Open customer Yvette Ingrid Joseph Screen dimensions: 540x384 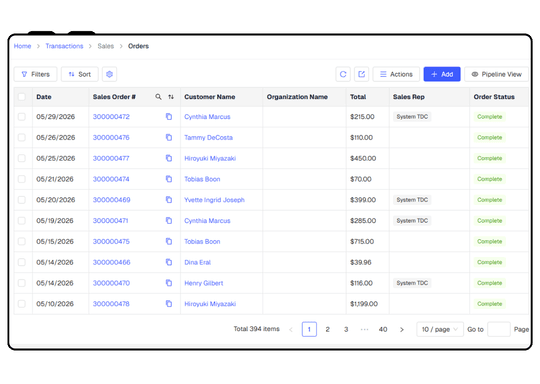click(214, 200)
